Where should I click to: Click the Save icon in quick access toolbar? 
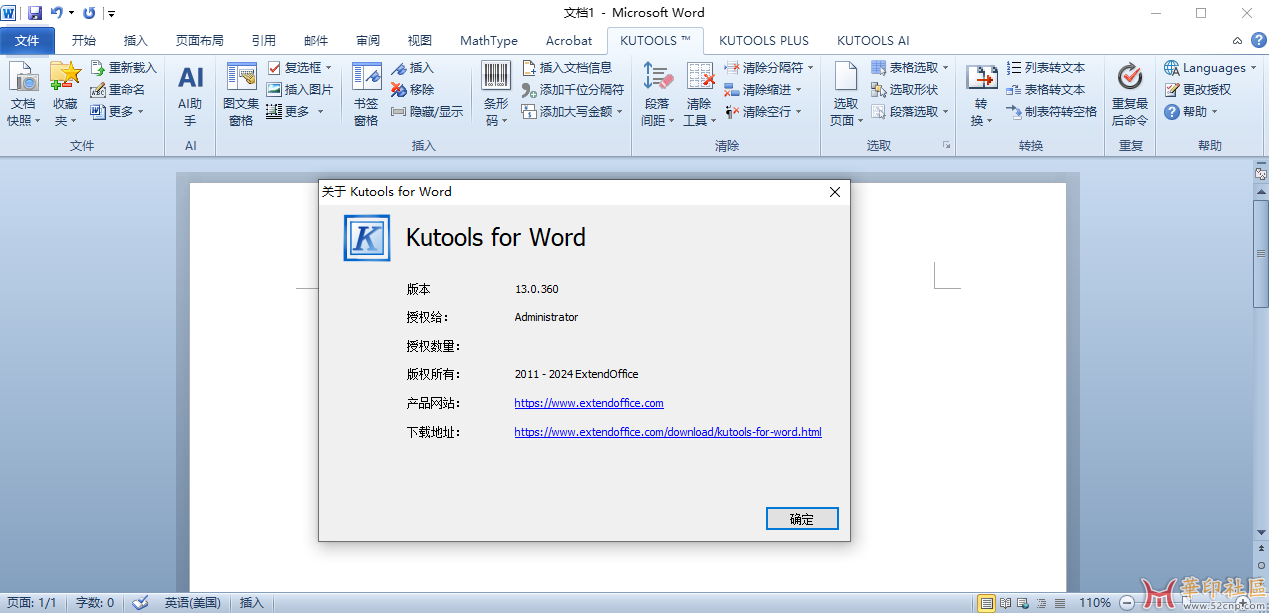(35, 13)
